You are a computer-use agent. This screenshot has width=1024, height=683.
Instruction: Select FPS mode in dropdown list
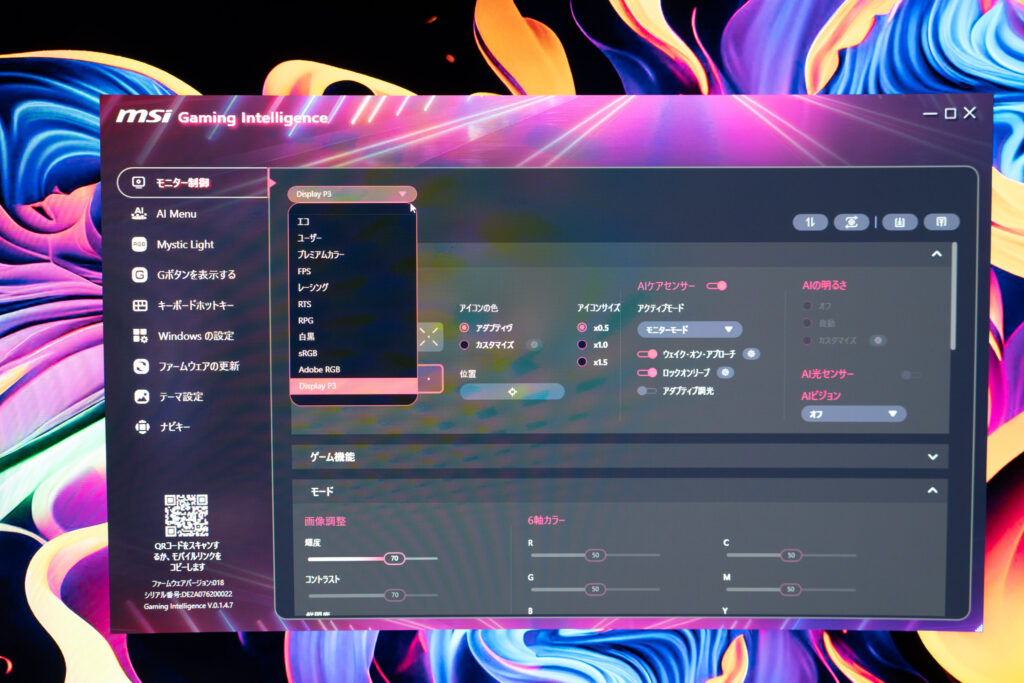click(x=353, y=271)
